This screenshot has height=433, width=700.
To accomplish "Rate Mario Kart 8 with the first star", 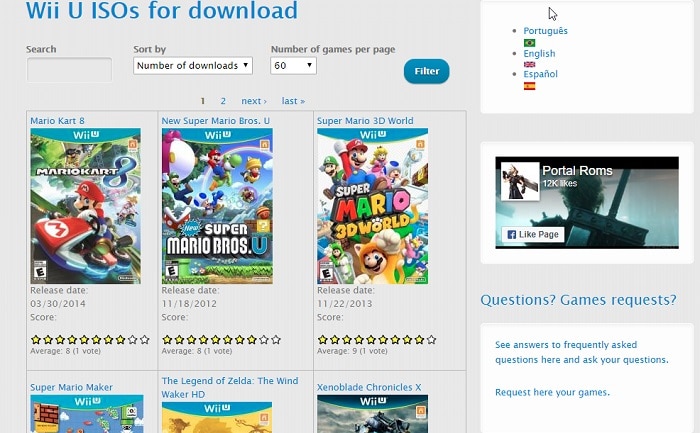I will (x=36, y=340).
